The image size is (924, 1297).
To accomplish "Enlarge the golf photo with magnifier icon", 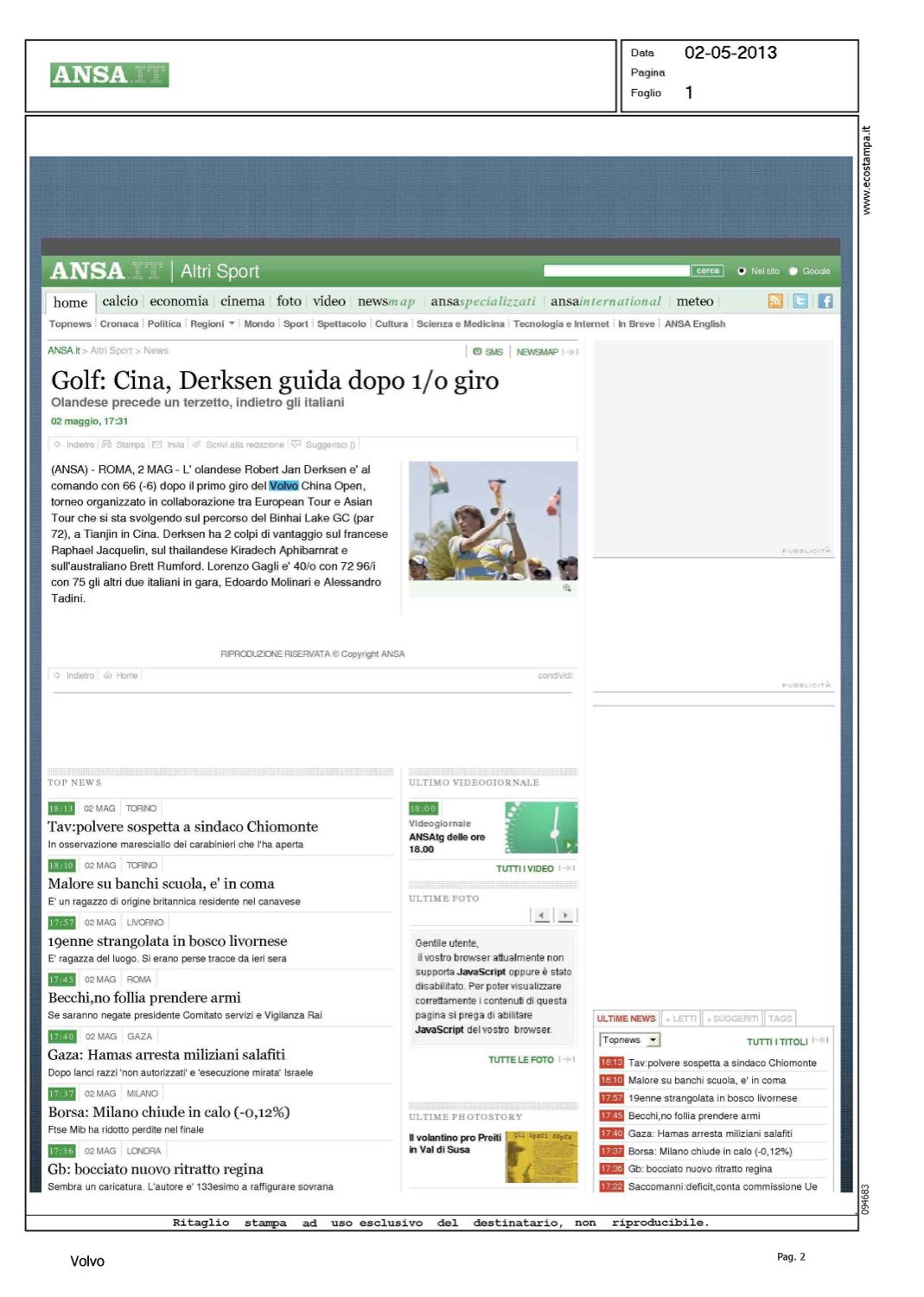I will (x=567, y=588).
